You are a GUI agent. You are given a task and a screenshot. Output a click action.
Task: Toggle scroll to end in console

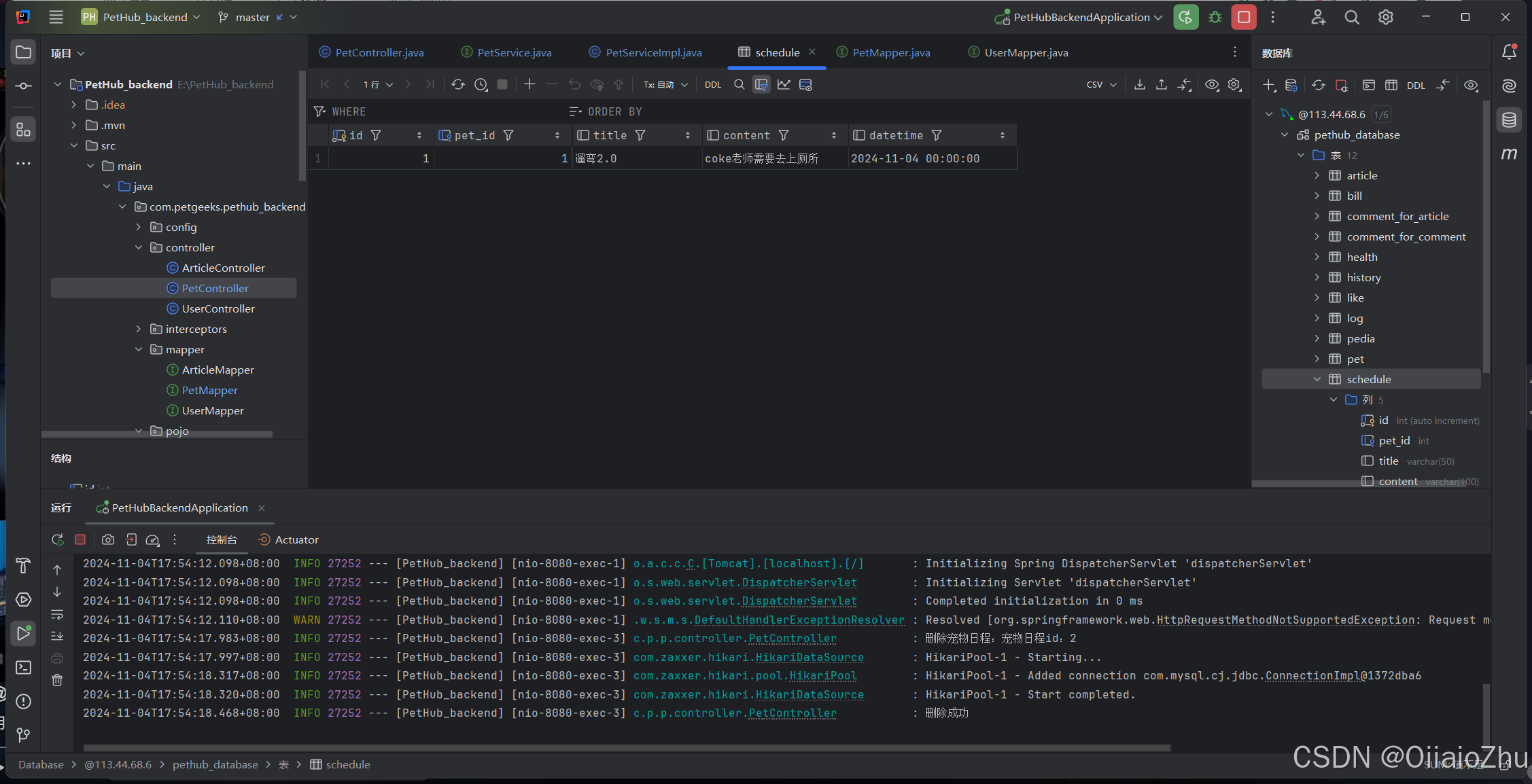tap(57, 636)
